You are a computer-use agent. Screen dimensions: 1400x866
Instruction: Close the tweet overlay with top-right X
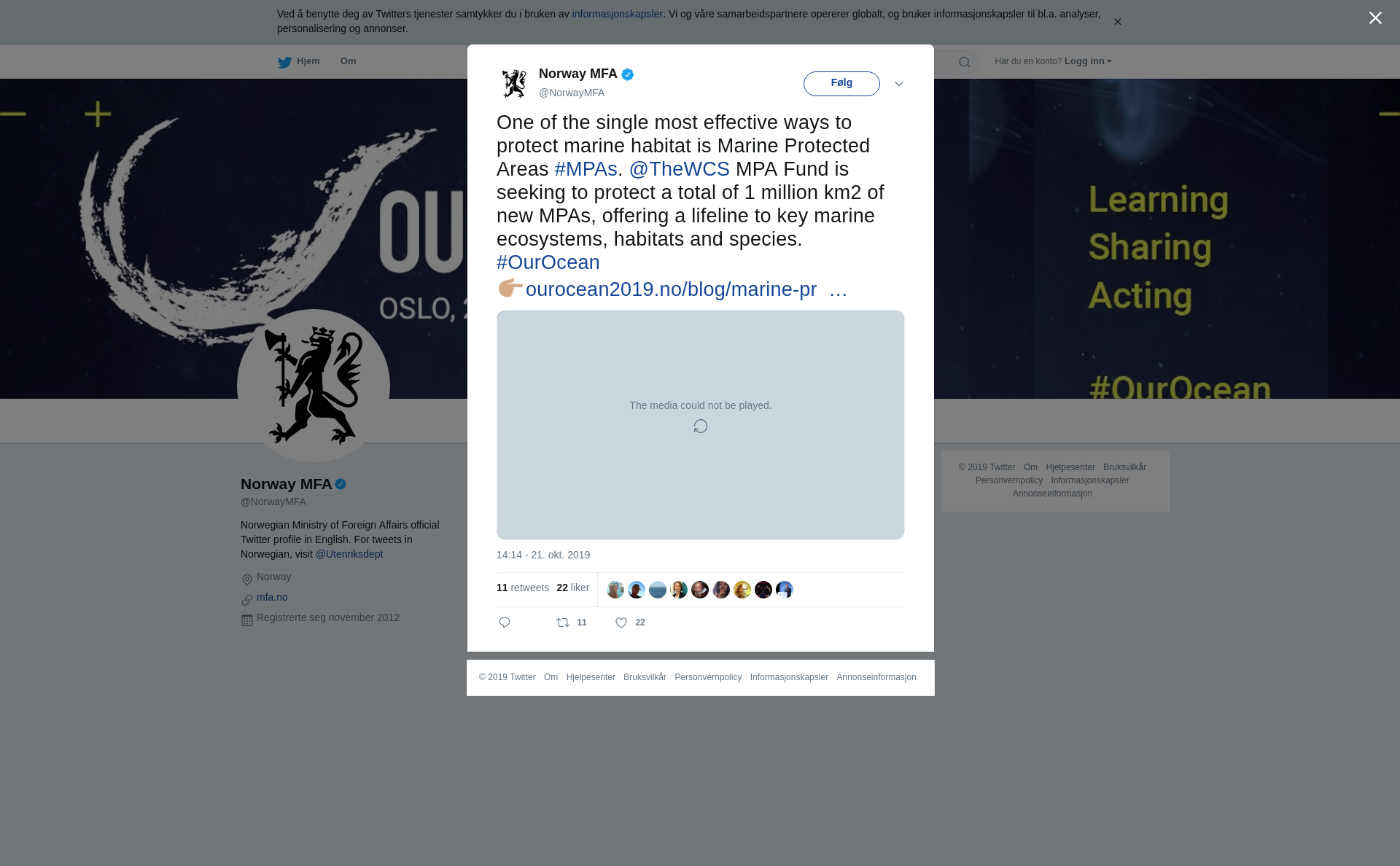1375,18
